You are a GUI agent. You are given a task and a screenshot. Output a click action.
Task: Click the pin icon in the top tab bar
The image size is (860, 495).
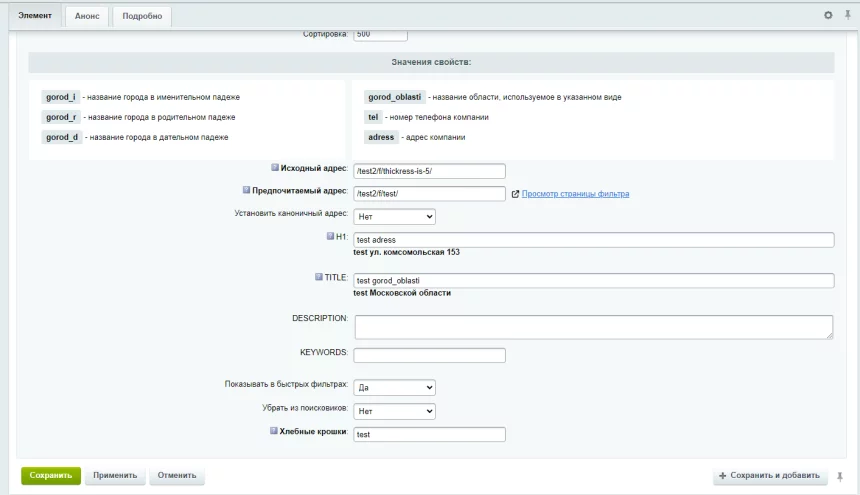[x=844, y=16]
